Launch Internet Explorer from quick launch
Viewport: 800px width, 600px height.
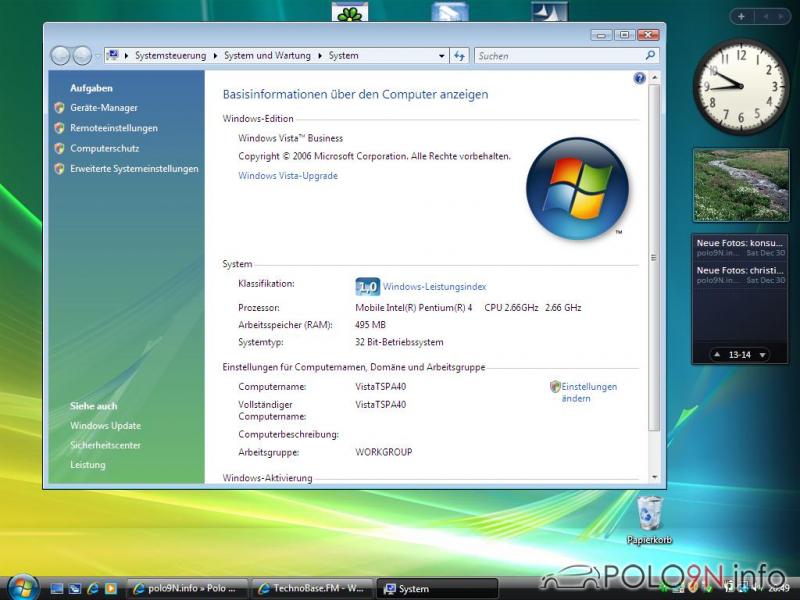pos(93,589)
